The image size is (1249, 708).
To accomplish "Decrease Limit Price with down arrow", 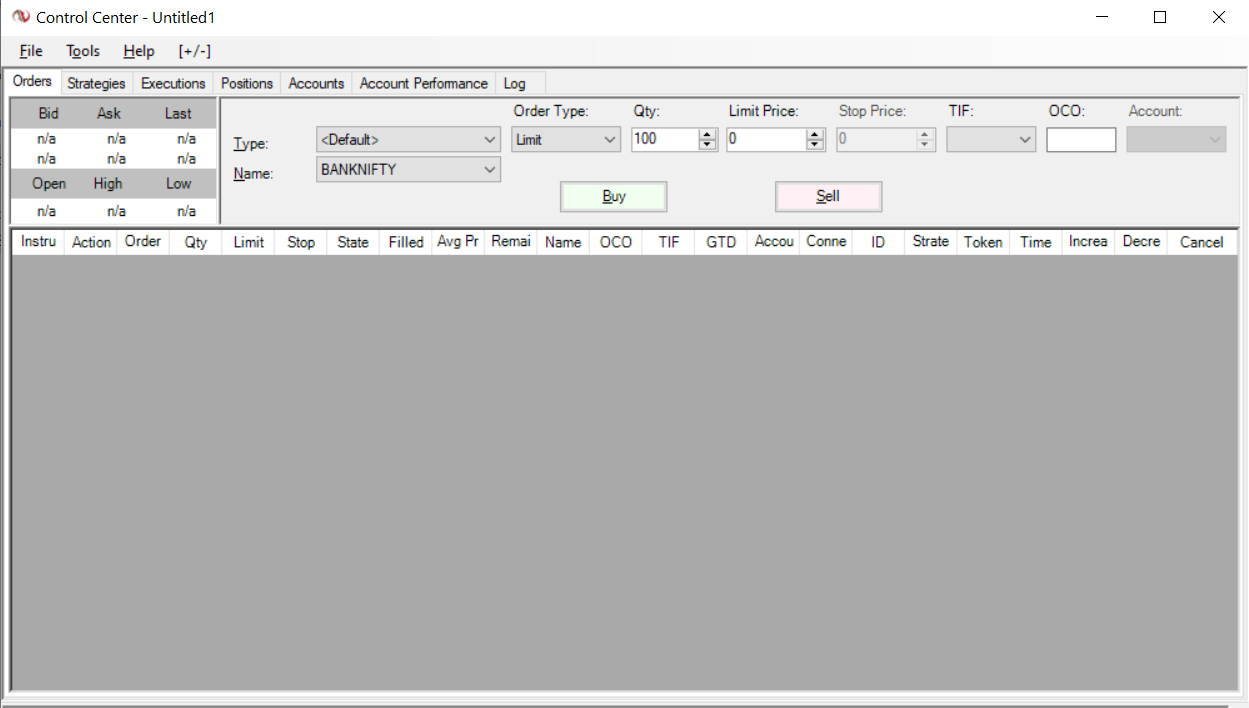I will coord(815,145).
